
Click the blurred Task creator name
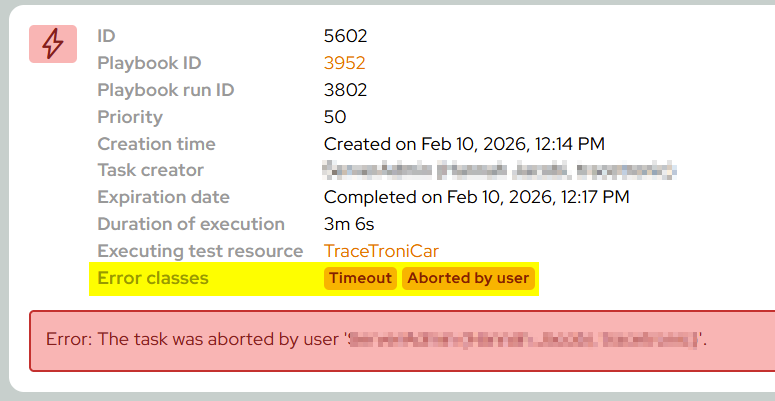[x=499, y=171]
